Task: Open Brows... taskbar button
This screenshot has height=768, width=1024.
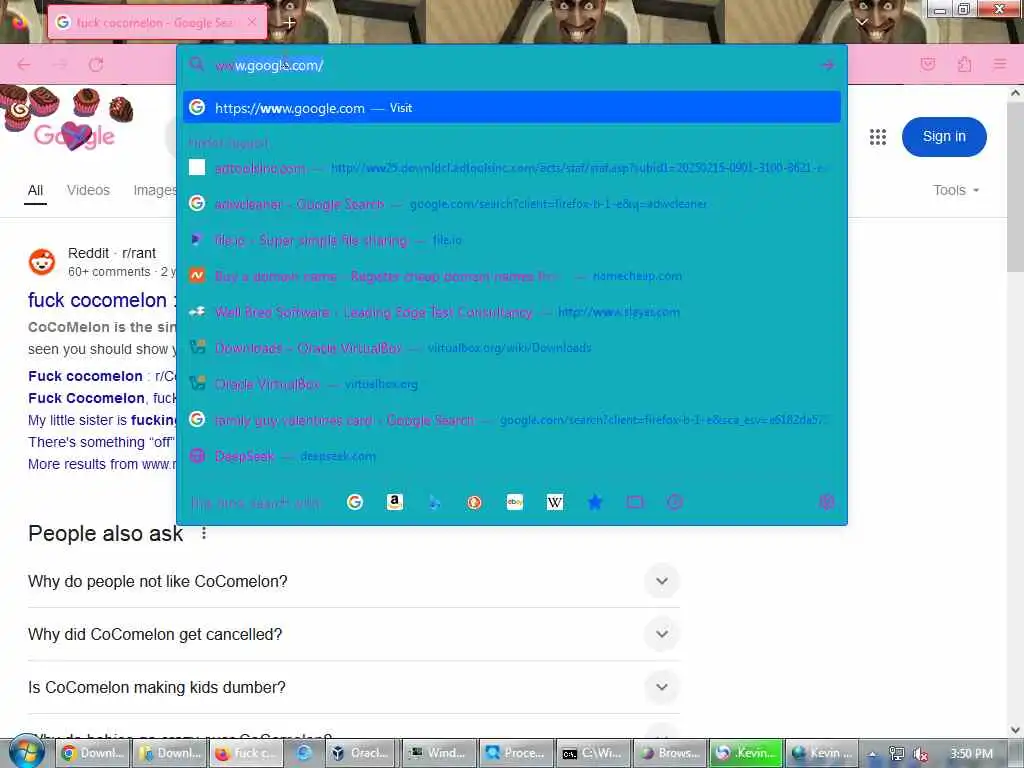Action: tap(671, 753)
